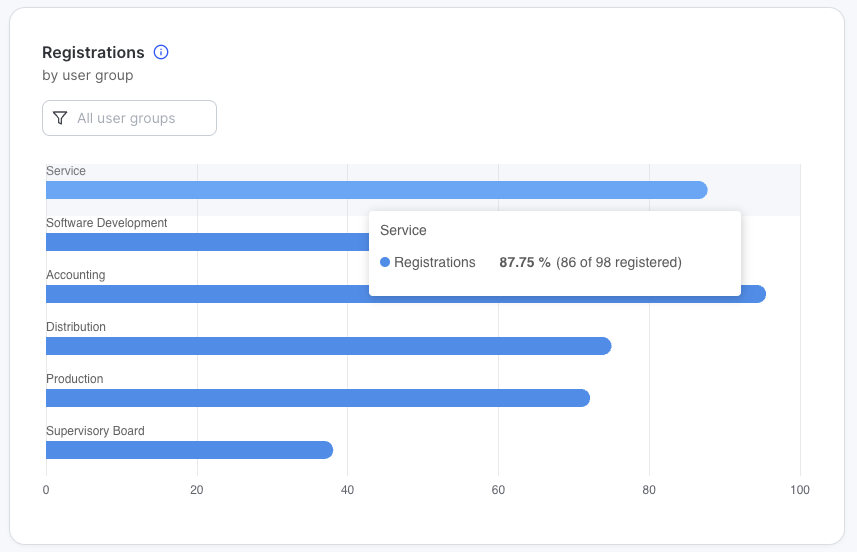Screen dimensions: 857x552
Task: Click the 100 x-axis tick label
Action: 799,490
